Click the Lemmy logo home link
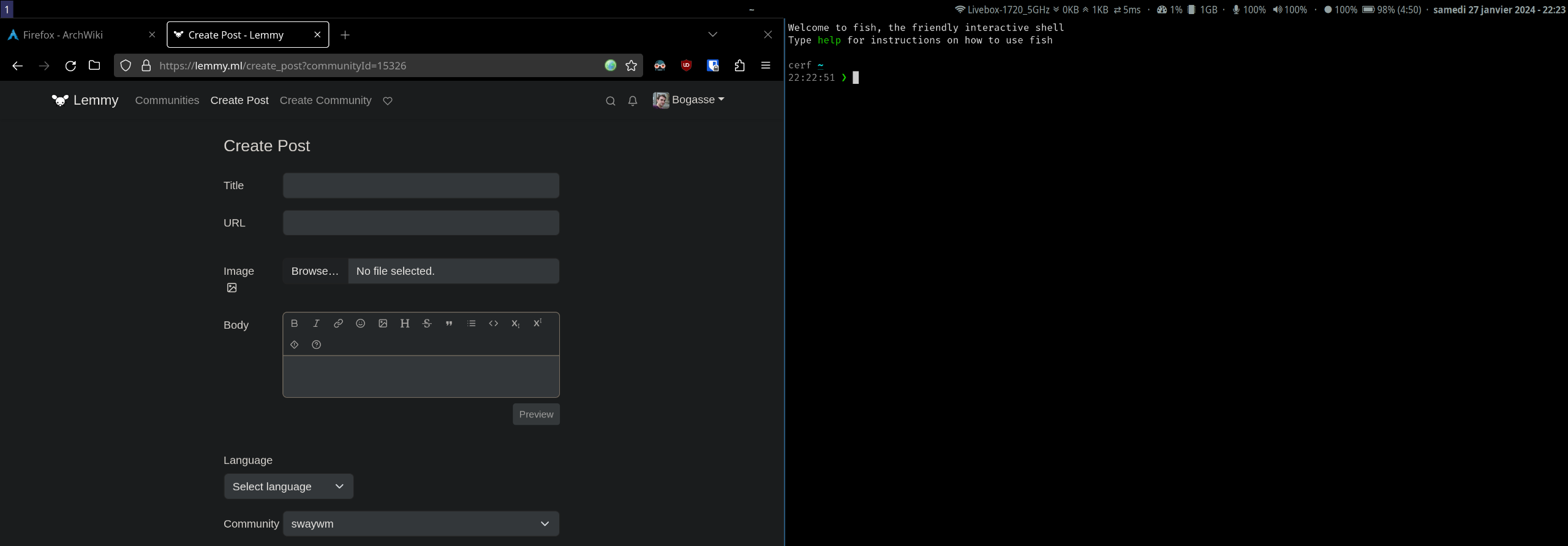This screenshot has width=1568, height=546. pyautogui.click(x=85, y=100)
